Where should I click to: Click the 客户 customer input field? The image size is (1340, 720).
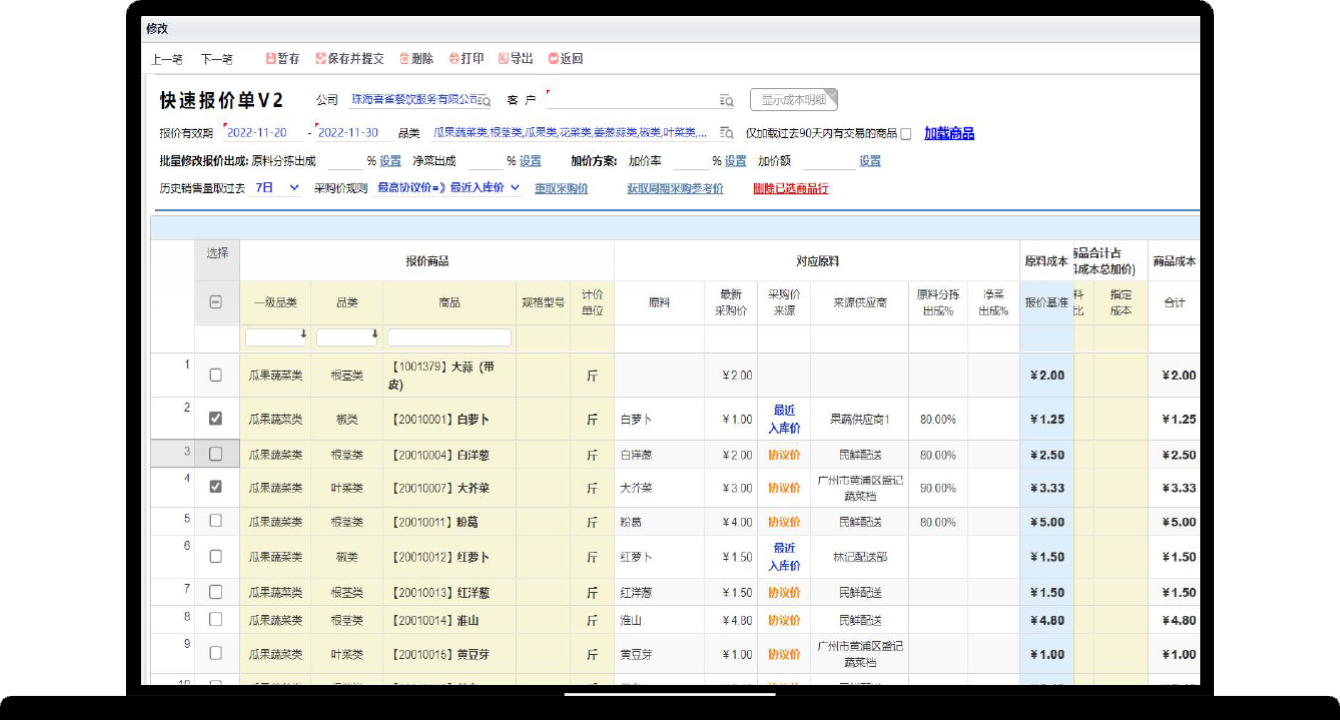632,100
